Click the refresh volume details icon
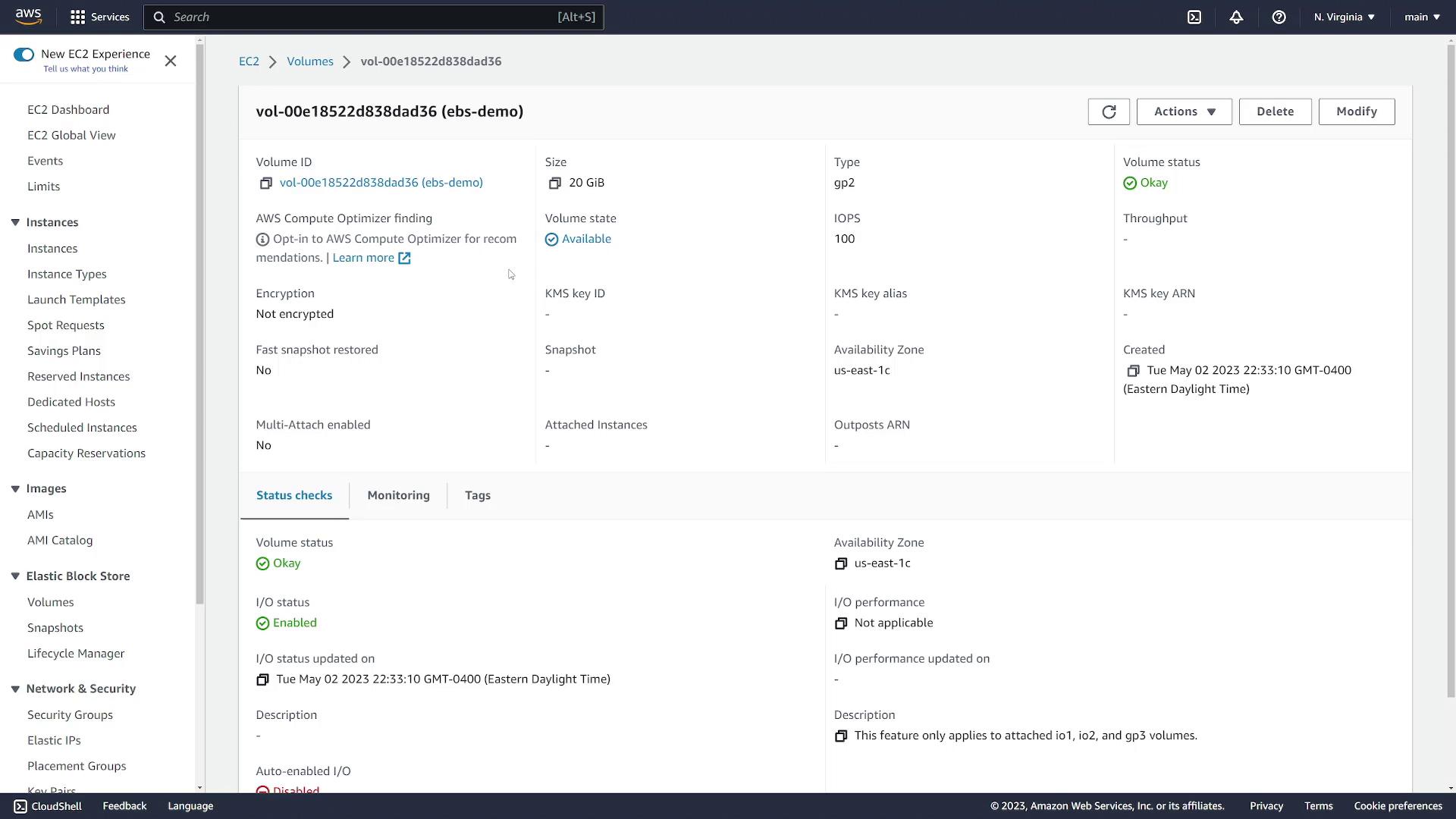This screenshot has height=819, width=1456. tap(1108, 111)
